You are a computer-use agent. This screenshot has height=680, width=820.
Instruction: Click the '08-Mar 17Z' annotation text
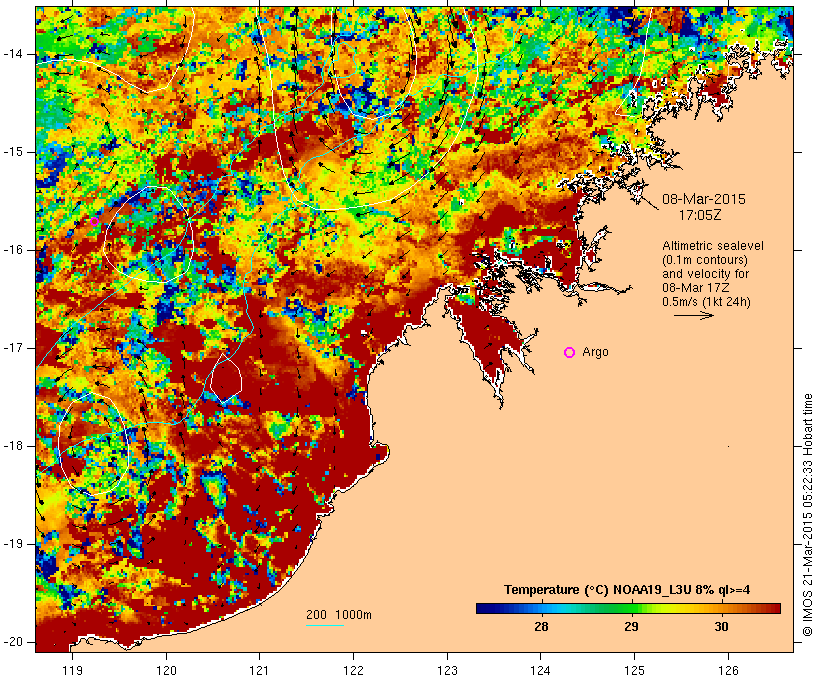coord(696,288)
